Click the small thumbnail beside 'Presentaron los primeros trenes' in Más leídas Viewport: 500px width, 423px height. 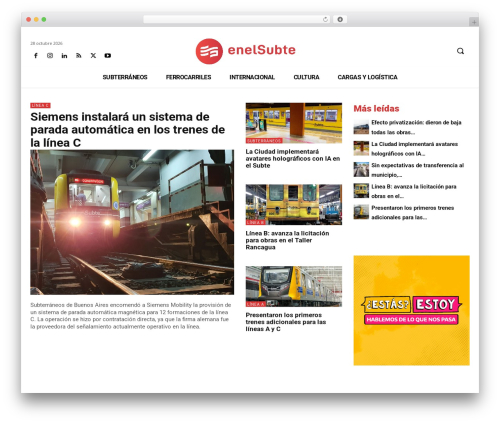click(361, 212)
